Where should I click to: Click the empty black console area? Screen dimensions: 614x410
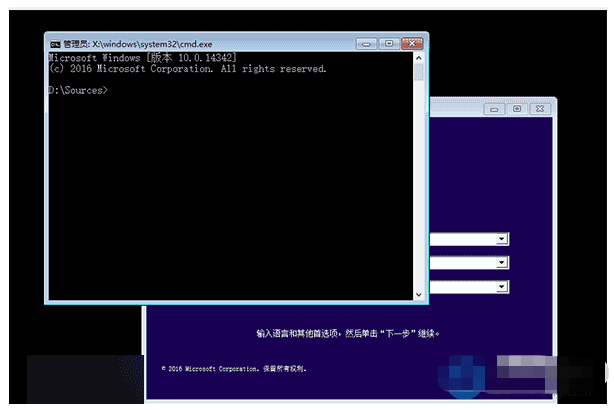[x=230, y=200]
